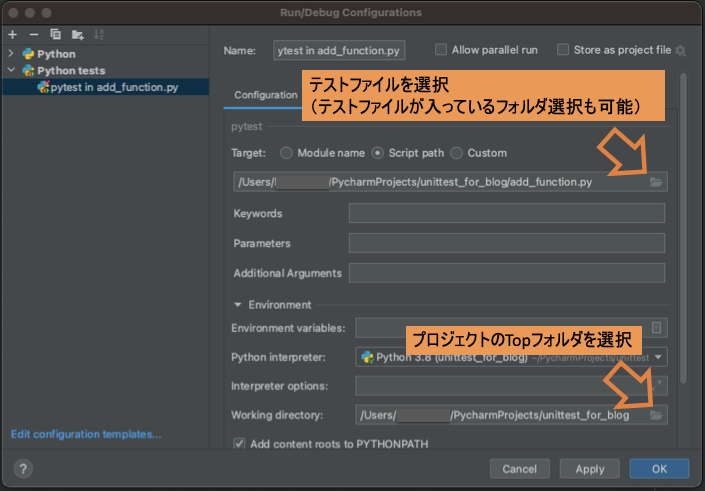Select the Custom target radio button

pyautogui.click(x=456, y=153)
